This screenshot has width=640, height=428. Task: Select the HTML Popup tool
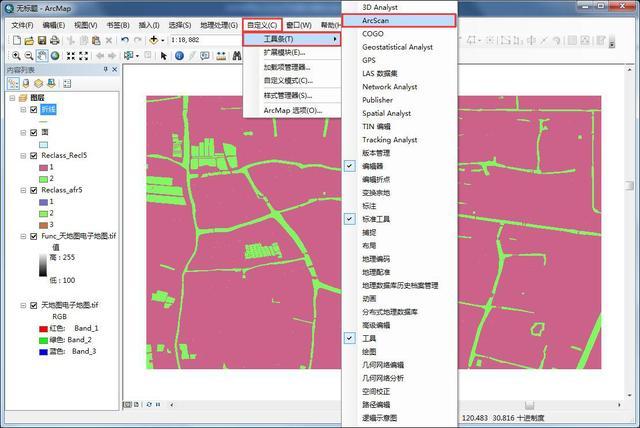[205, 56]
